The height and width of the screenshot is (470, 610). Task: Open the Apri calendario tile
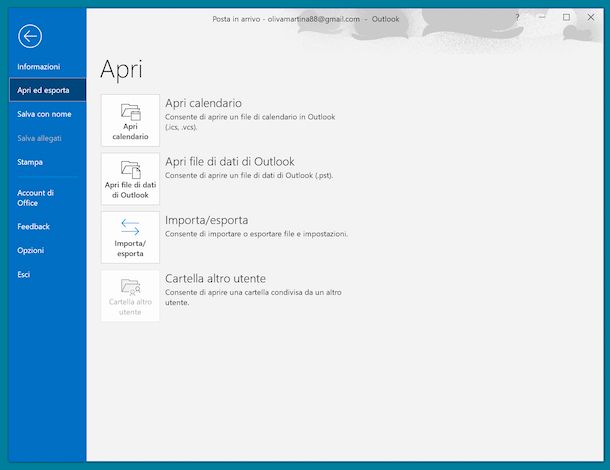pos(130,120)
